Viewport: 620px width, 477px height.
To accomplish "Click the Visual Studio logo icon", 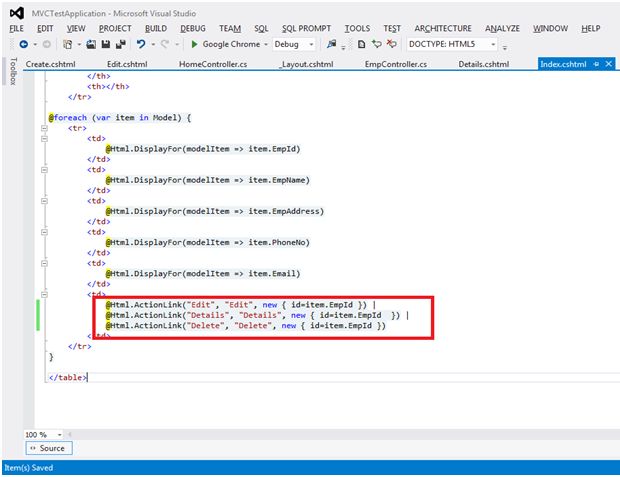I will (x=17, y=13).
